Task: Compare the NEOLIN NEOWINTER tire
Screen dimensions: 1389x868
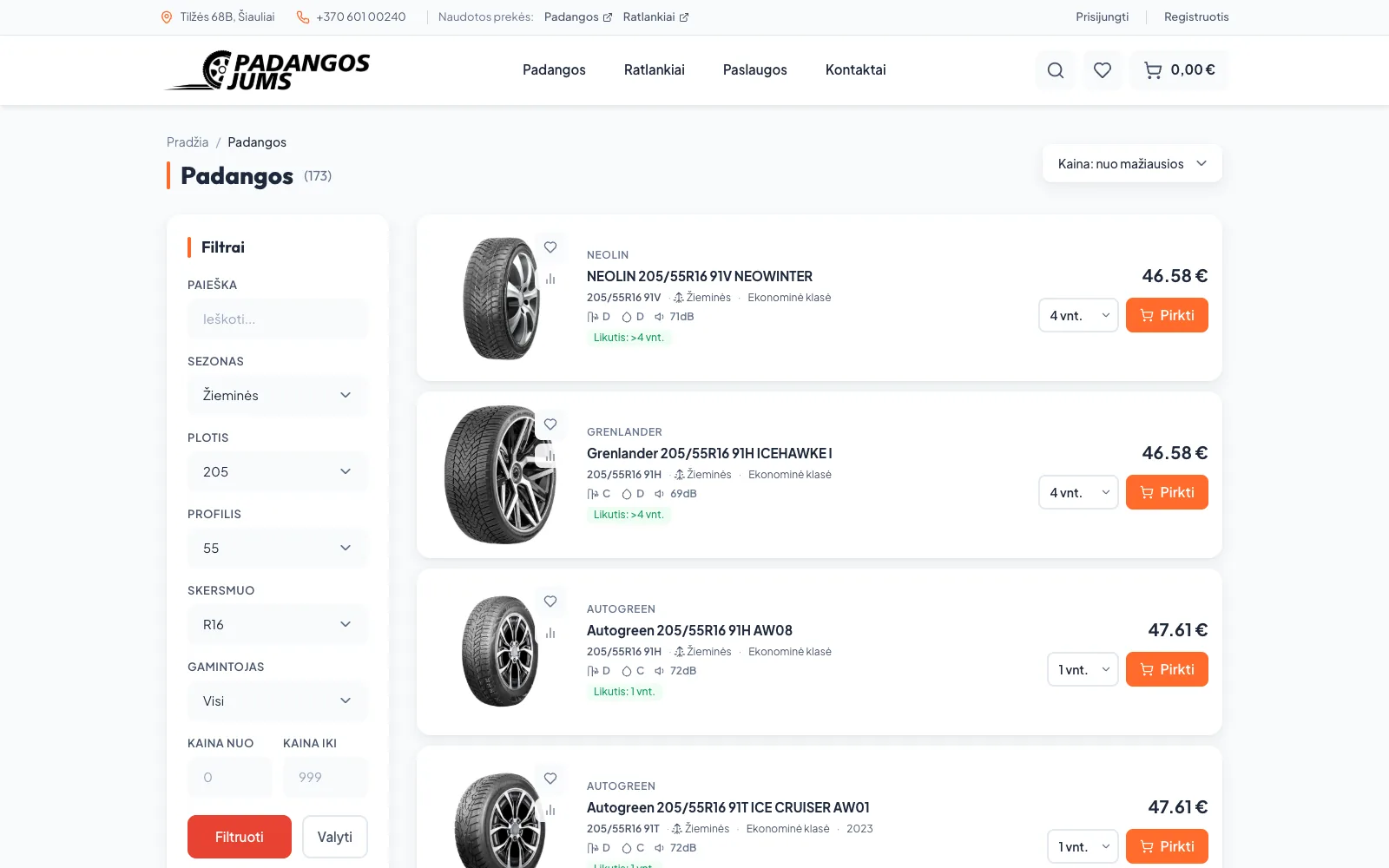Action: pos(550,279)
